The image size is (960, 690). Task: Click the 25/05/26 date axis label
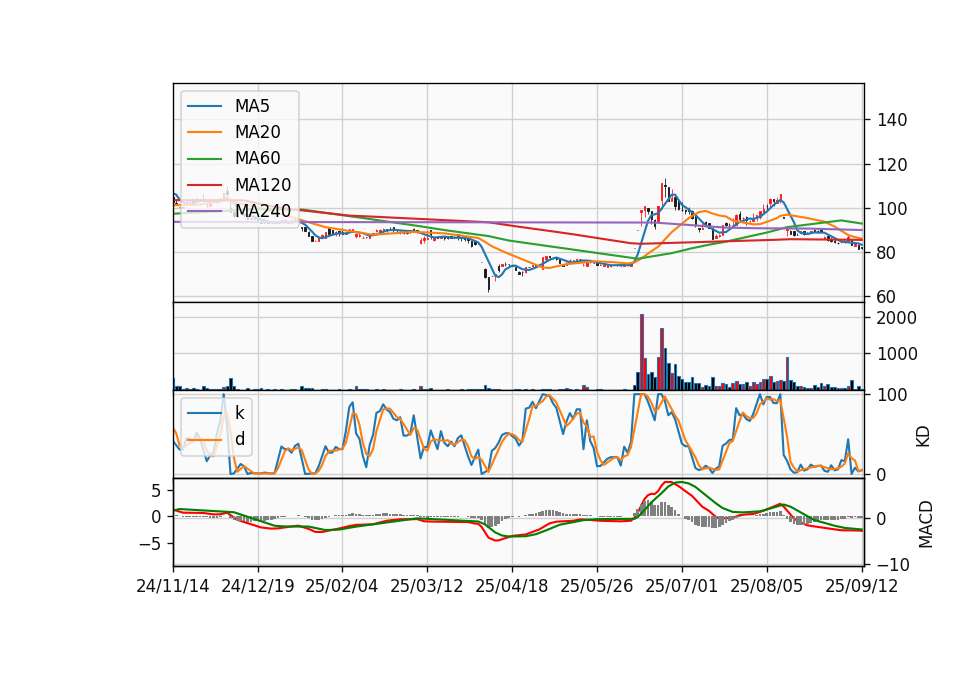tap(596, 586)
